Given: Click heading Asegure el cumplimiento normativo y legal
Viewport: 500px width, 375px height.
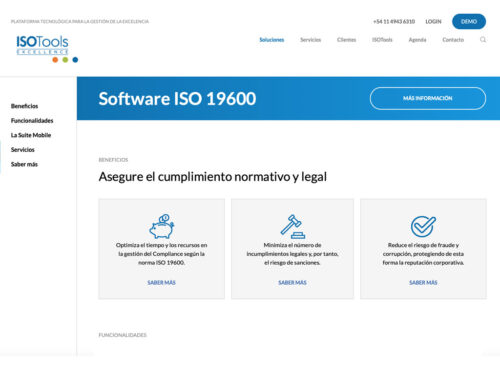Looking at the screenshot, I should click(x=213, y=177).
